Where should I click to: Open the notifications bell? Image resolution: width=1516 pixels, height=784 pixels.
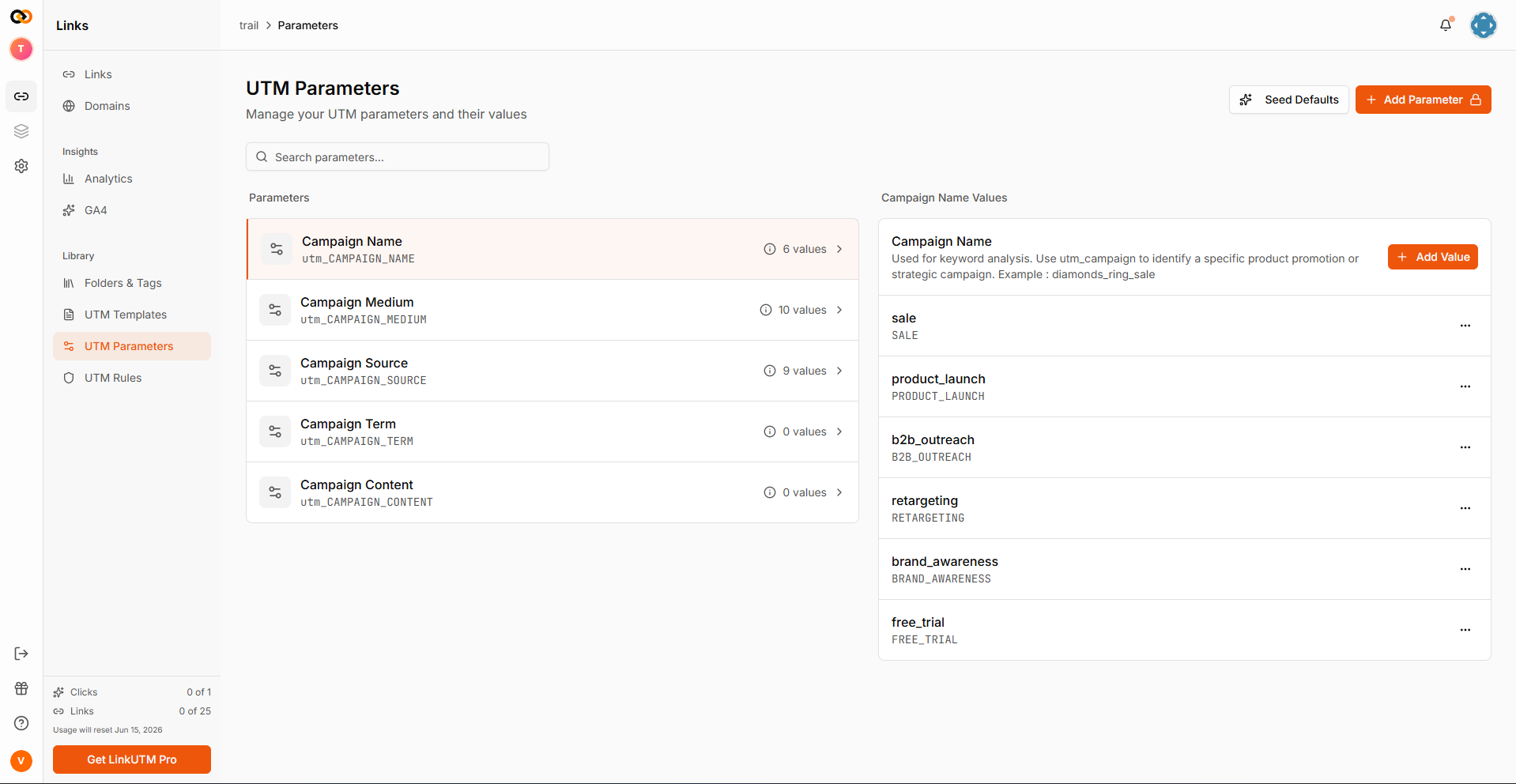(1446, 25)
